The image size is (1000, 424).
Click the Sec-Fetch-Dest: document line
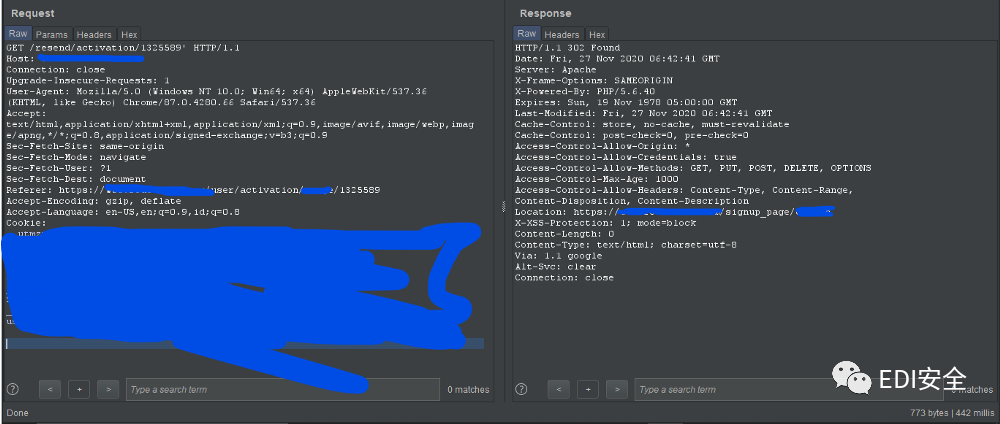pos(77,179)
